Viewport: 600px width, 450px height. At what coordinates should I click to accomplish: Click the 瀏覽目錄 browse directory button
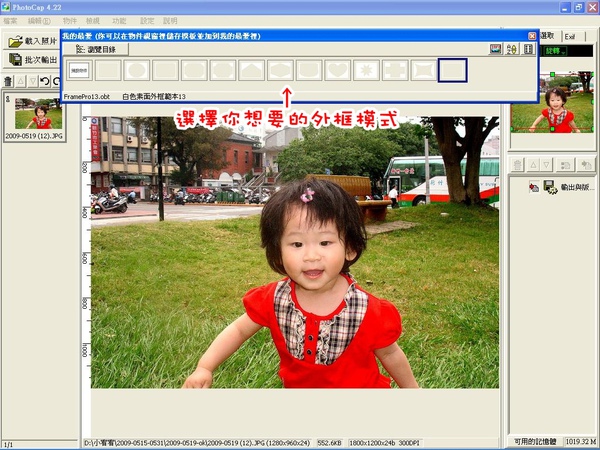pyautogui.click(x=96, y=49)
